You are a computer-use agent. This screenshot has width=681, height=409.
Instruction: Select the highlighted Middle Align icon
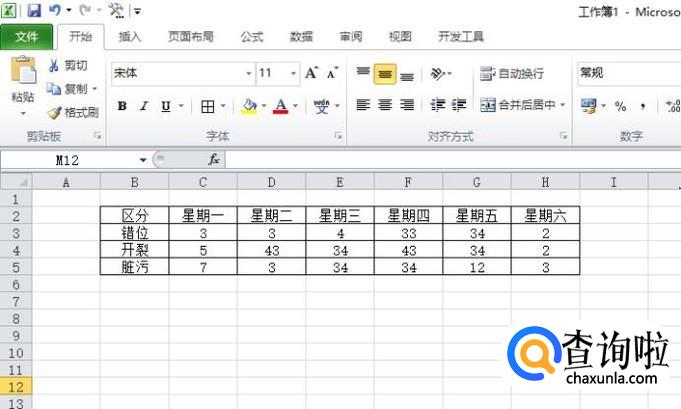385,74
